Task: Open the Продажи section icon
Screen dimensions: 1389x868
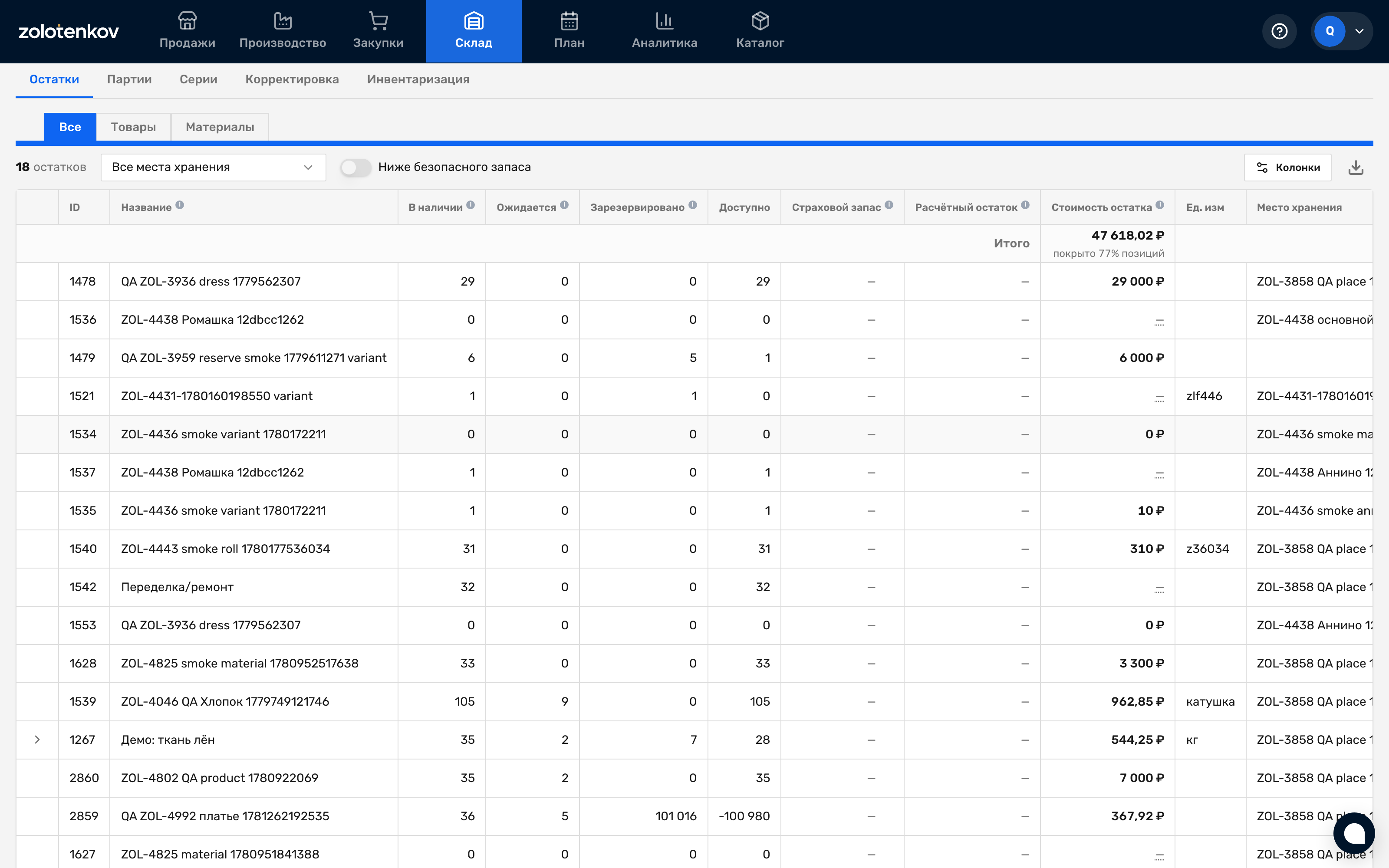Action: (187, 21)
